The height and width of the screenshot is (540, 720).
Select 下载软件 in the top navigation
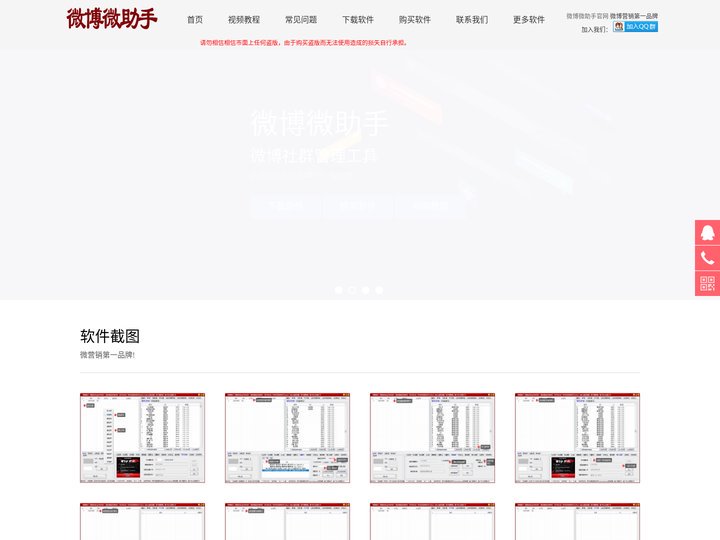click(358, 20)
